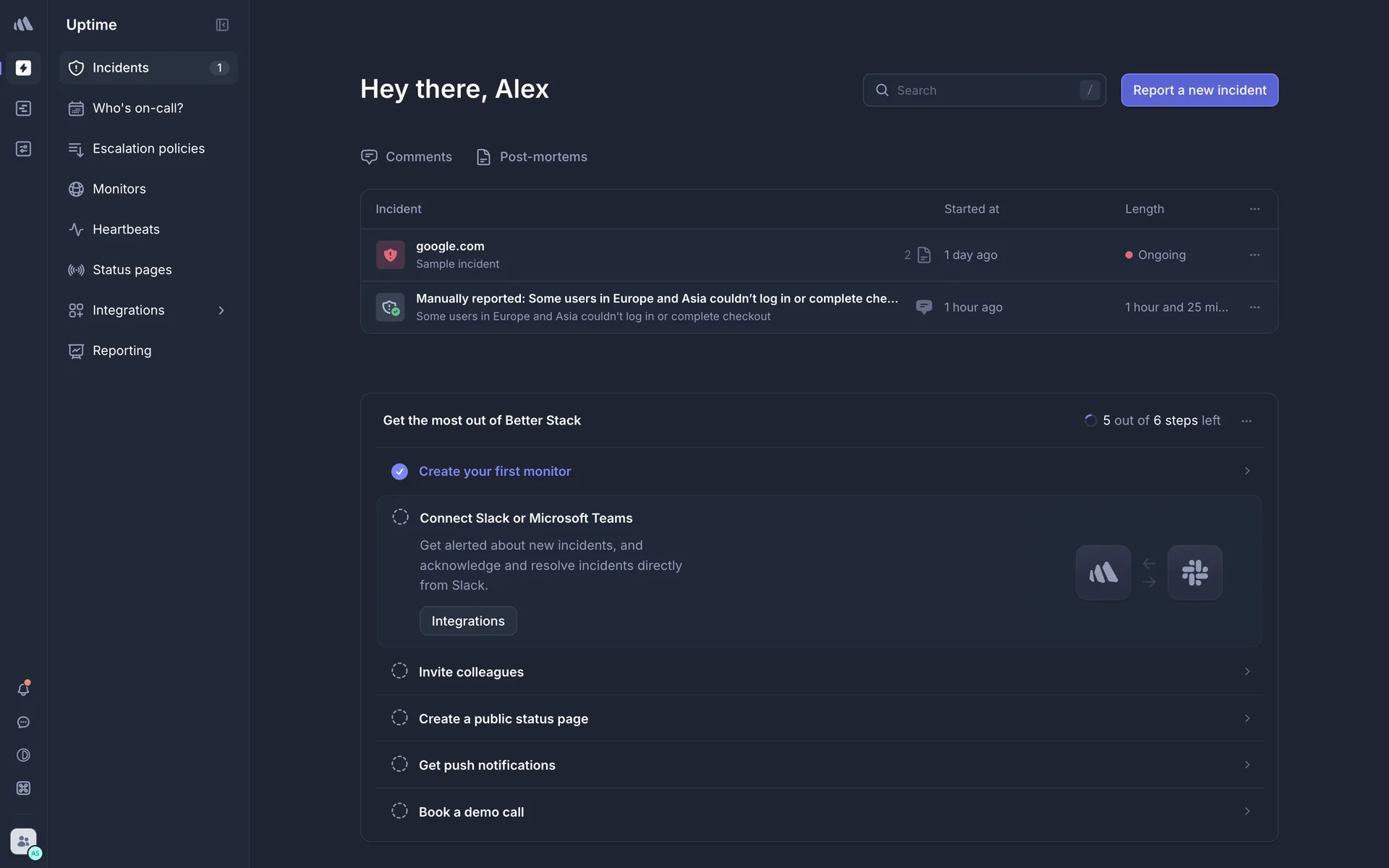Toggle the Invite colleagues step circle
Screen dimensions: 1389x868
399,671
